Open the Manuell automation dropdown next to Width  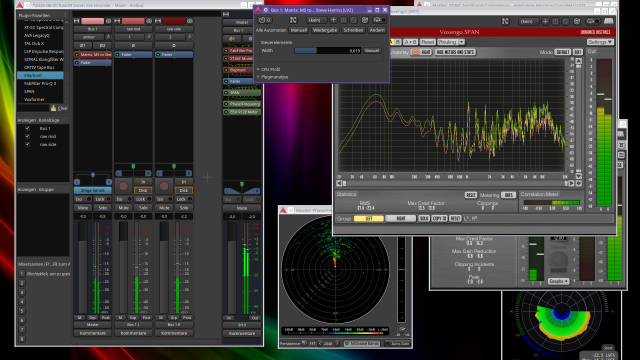coord(372,51)
